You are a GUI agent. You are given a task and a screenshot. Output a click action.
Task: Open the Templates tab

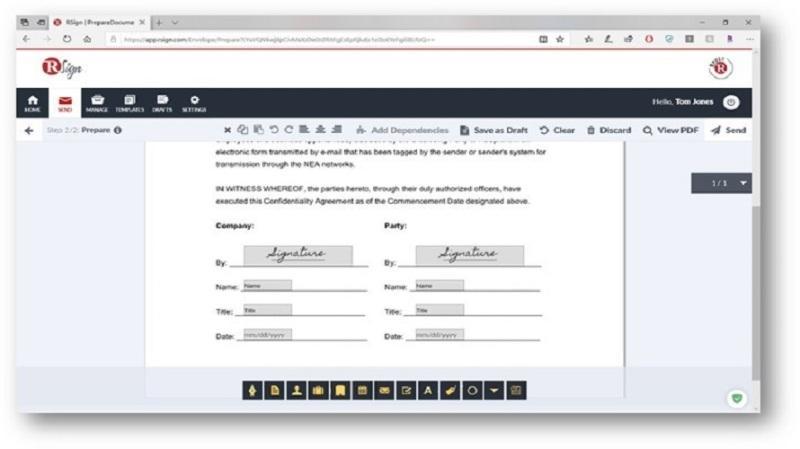click(x=130, y=103)
